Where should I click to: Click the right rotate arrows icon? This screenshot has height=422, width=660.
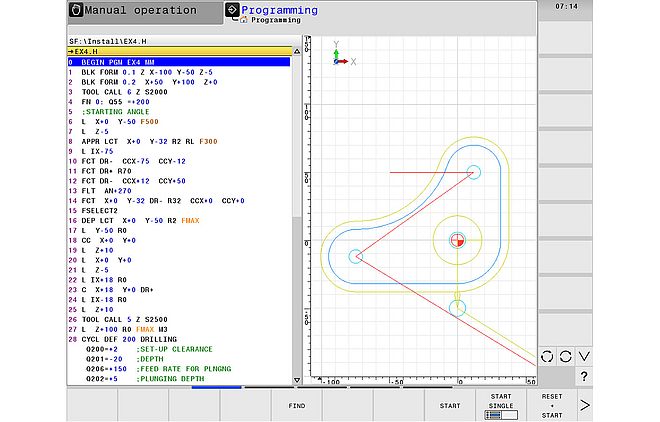(x=566, y=356)
